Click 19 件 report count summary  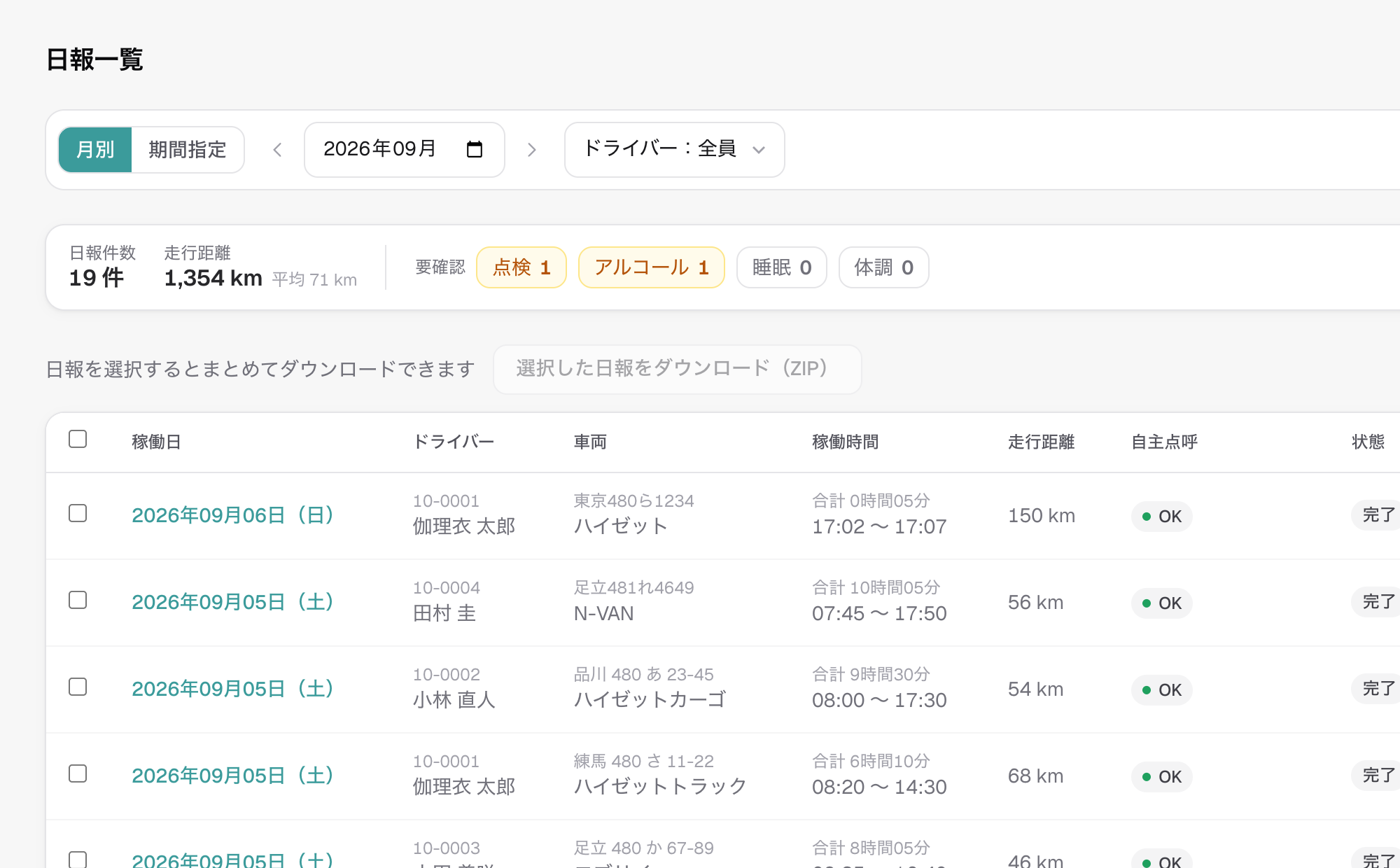pyautogui.click(x=97, y=278)
